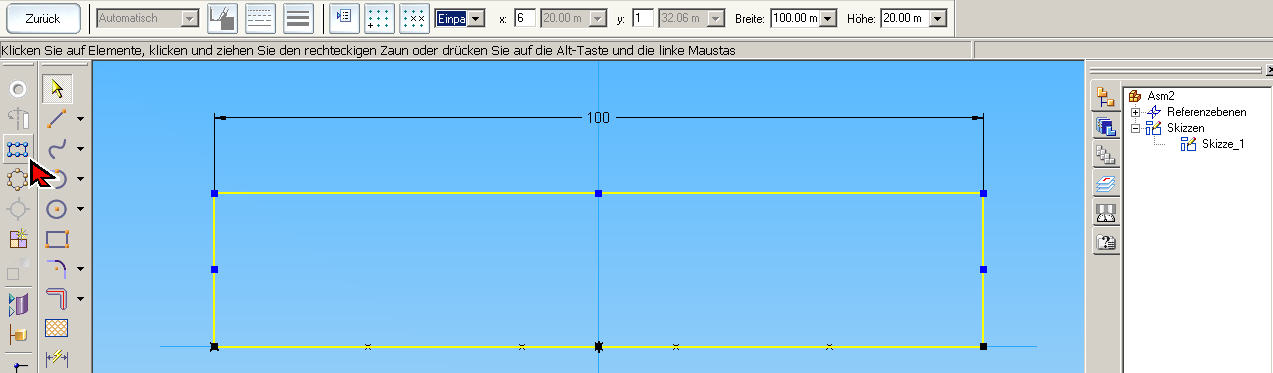Toggle the suppress occurrences pattern button
The image size is (1273, 373).
413,18
